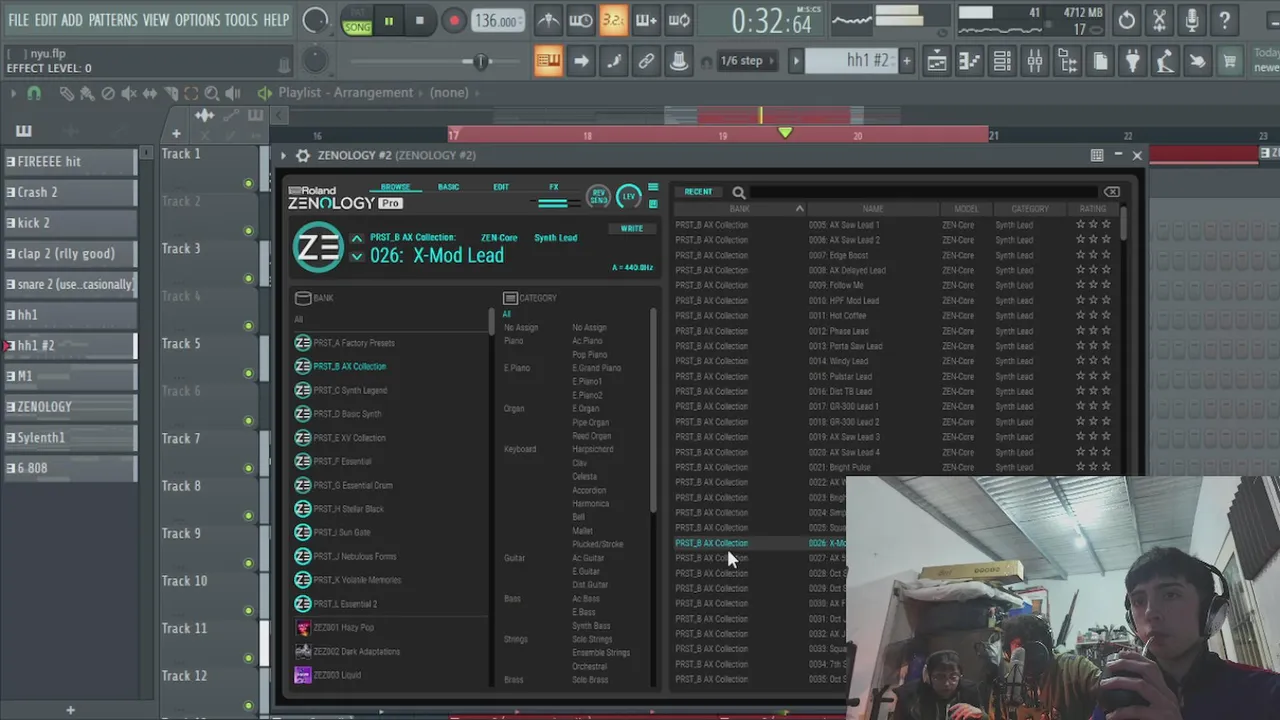Open the Mixer view icon

1035,62
